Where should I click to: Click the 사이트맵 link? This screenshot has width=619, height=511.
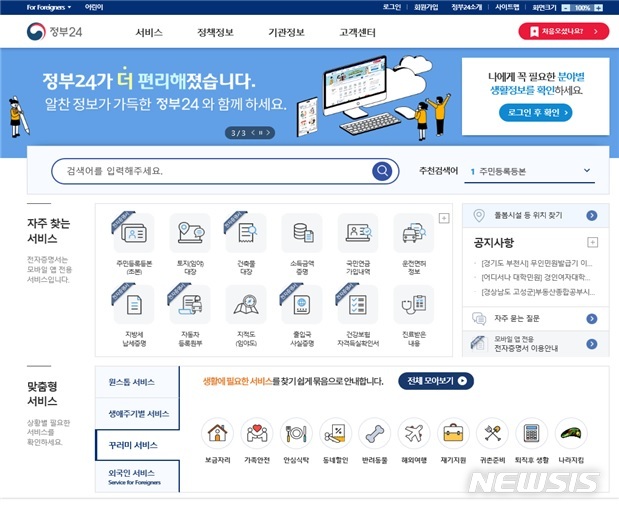point(507,7)
